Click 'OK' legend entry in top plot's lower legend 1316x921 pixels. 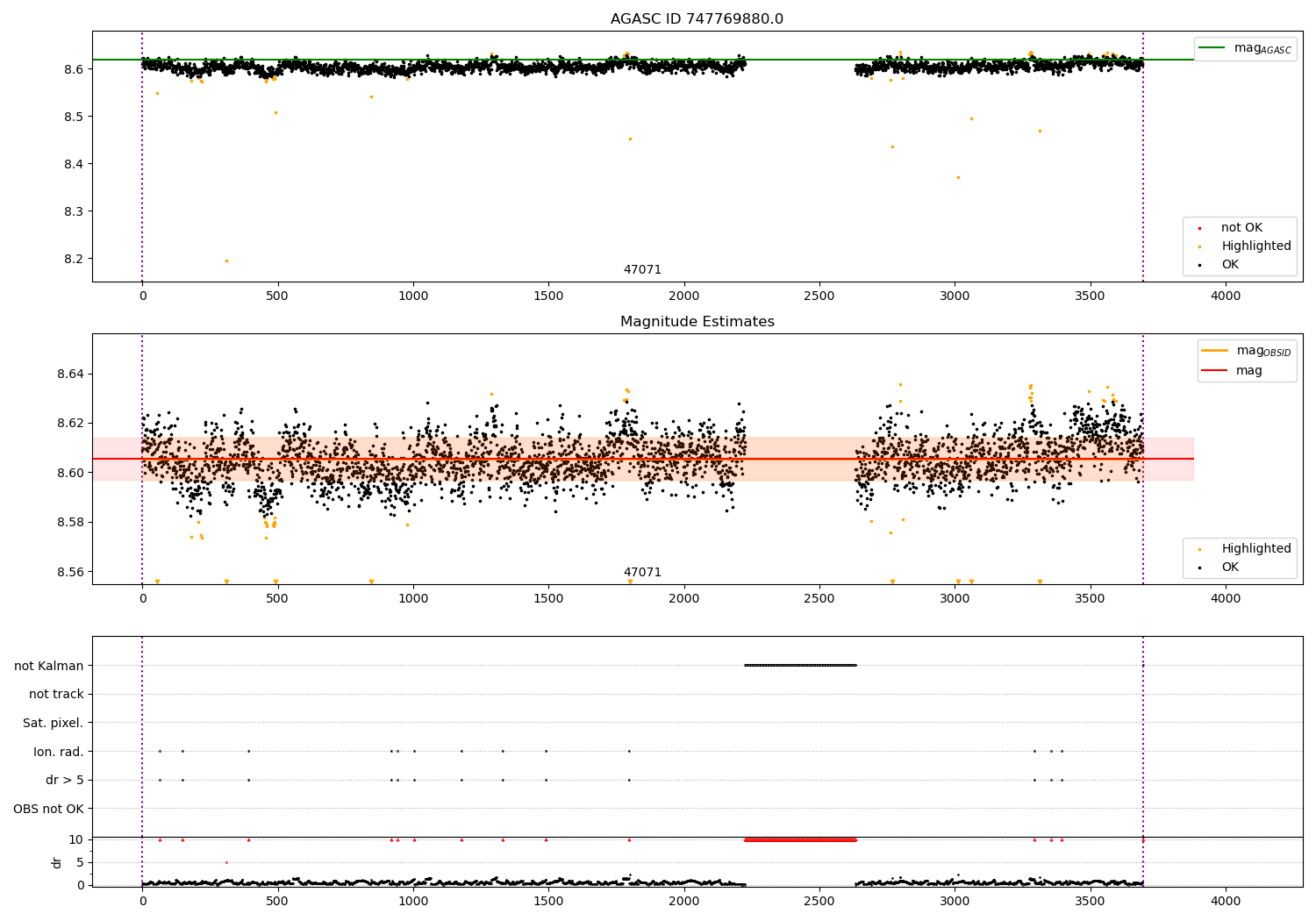(1230, 265)
